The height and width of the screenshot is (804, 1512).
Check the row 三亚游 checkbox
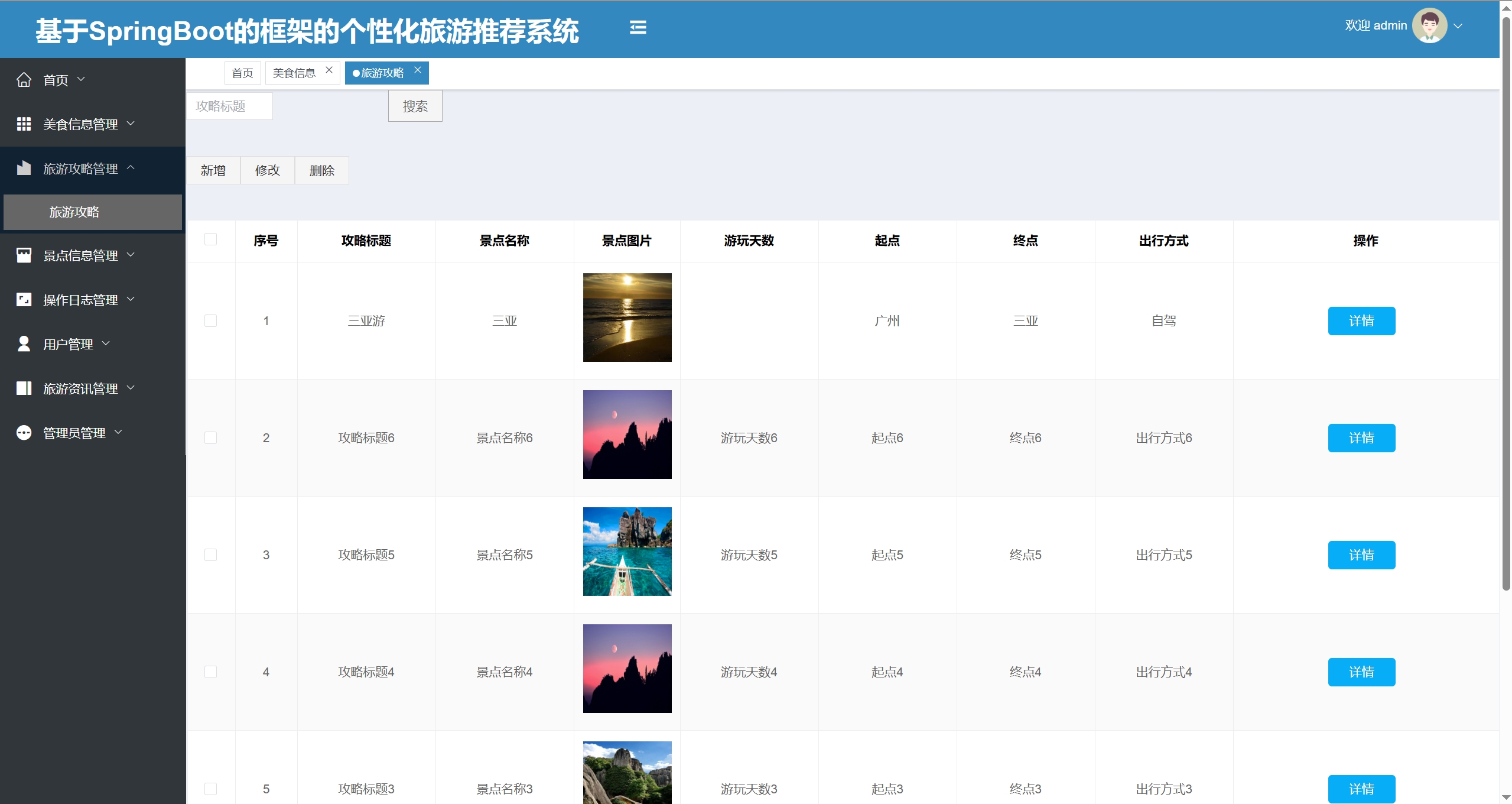click(x=210, y=320)
